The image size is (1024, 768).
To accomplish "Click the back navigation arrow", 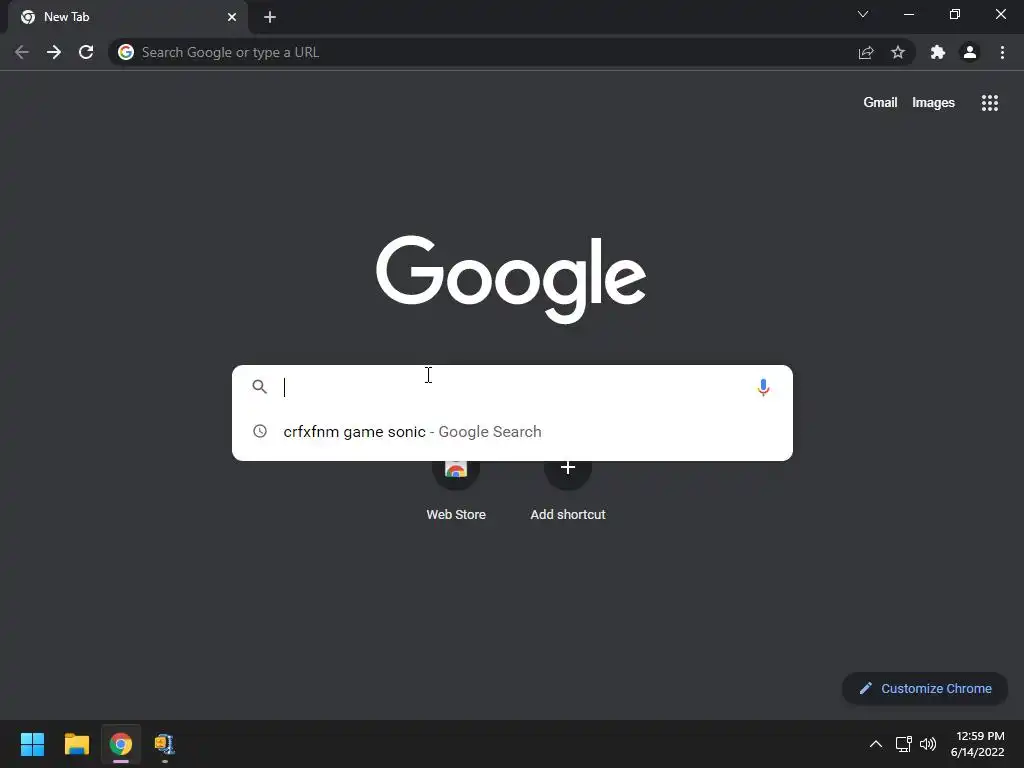I will click(22, 52).
